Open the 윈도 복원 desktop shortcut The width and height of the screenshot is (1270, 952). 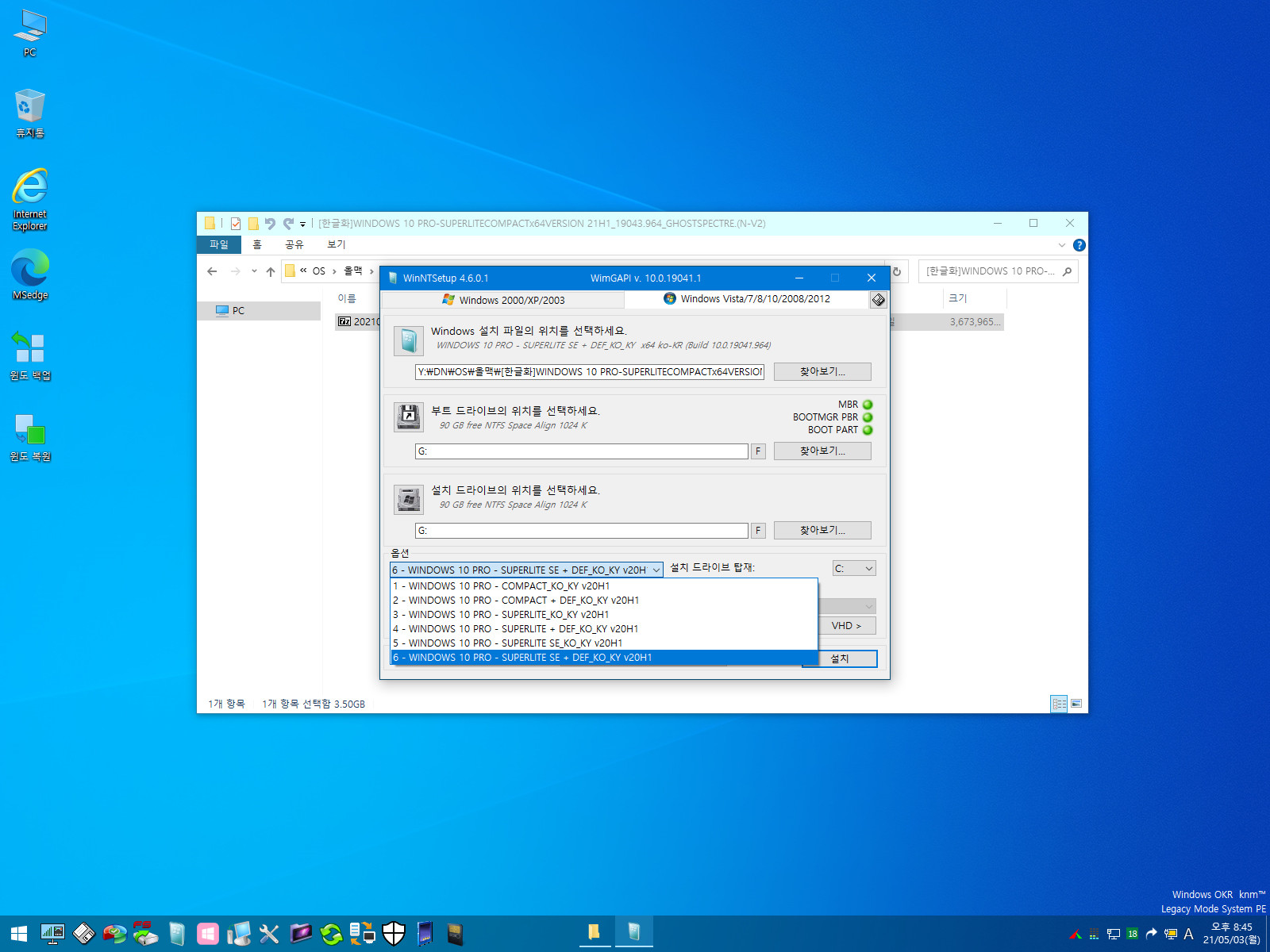[x=30, y=437]
